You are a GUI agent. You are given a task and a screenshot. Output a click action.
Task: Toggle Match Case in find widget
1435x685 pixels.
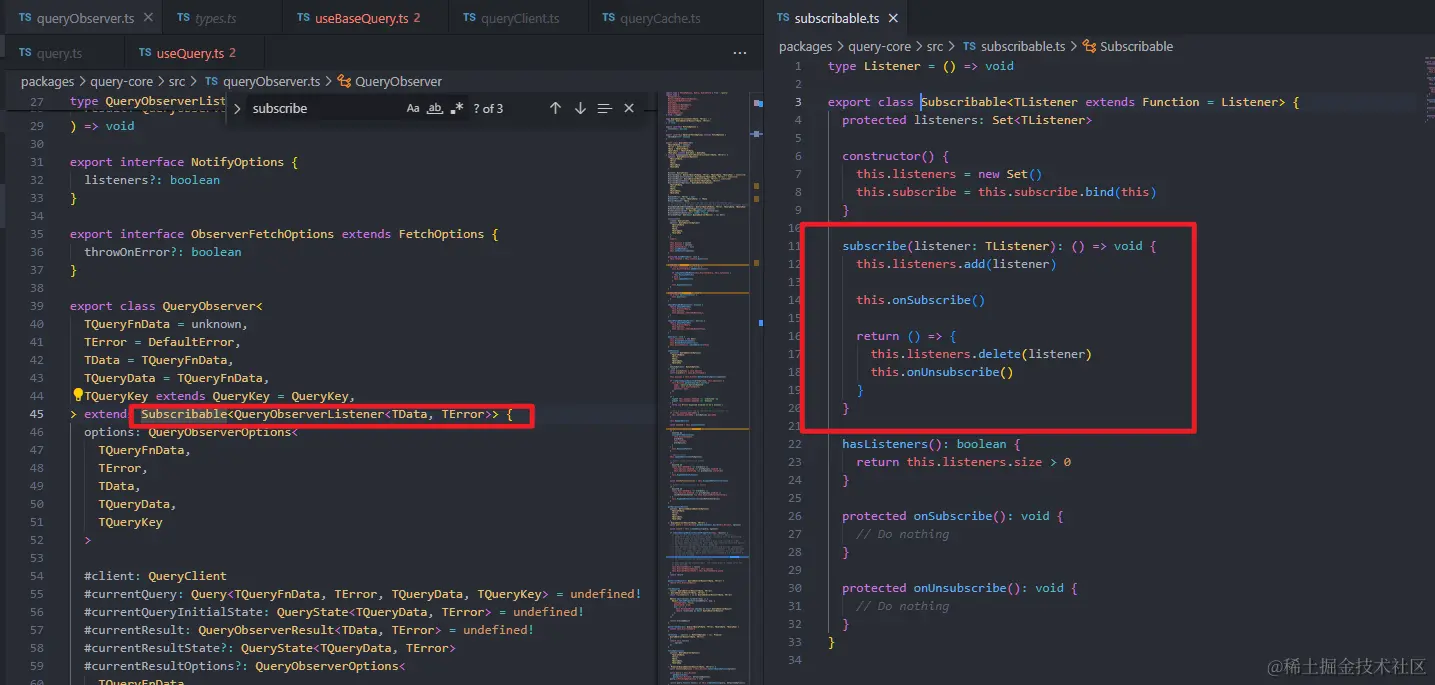pos(413,108)
